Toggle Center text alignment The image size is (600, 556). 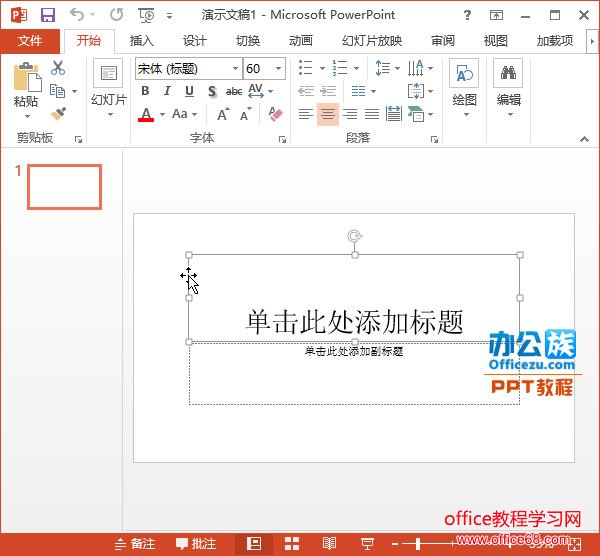[328, 114]
